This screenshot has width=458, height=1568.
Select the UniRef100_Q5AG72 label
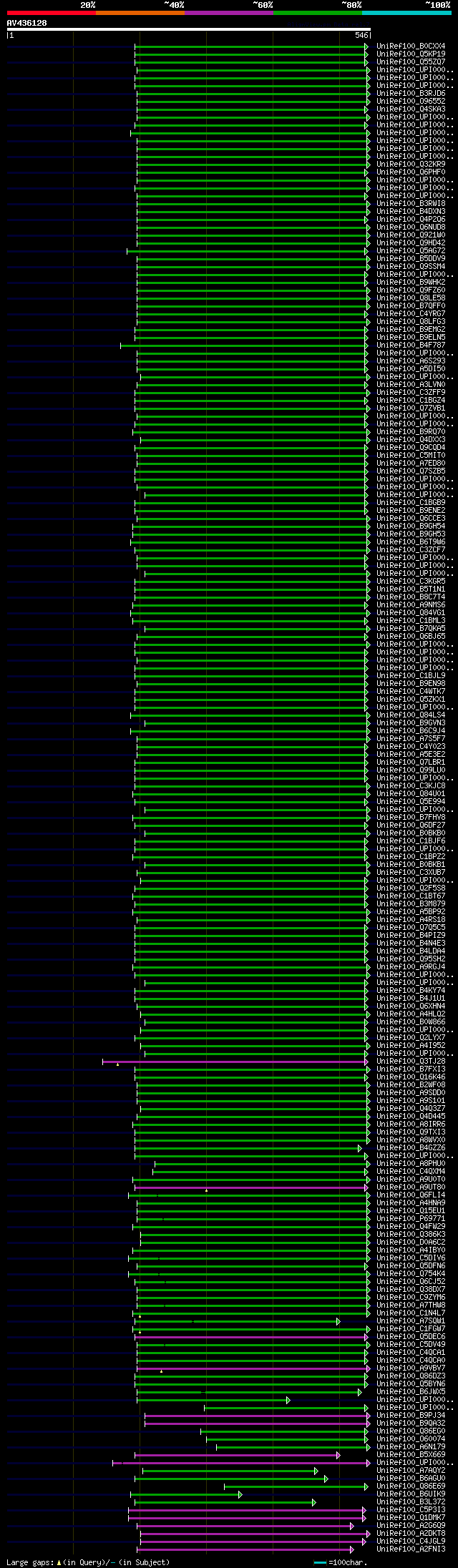[411, 251]
